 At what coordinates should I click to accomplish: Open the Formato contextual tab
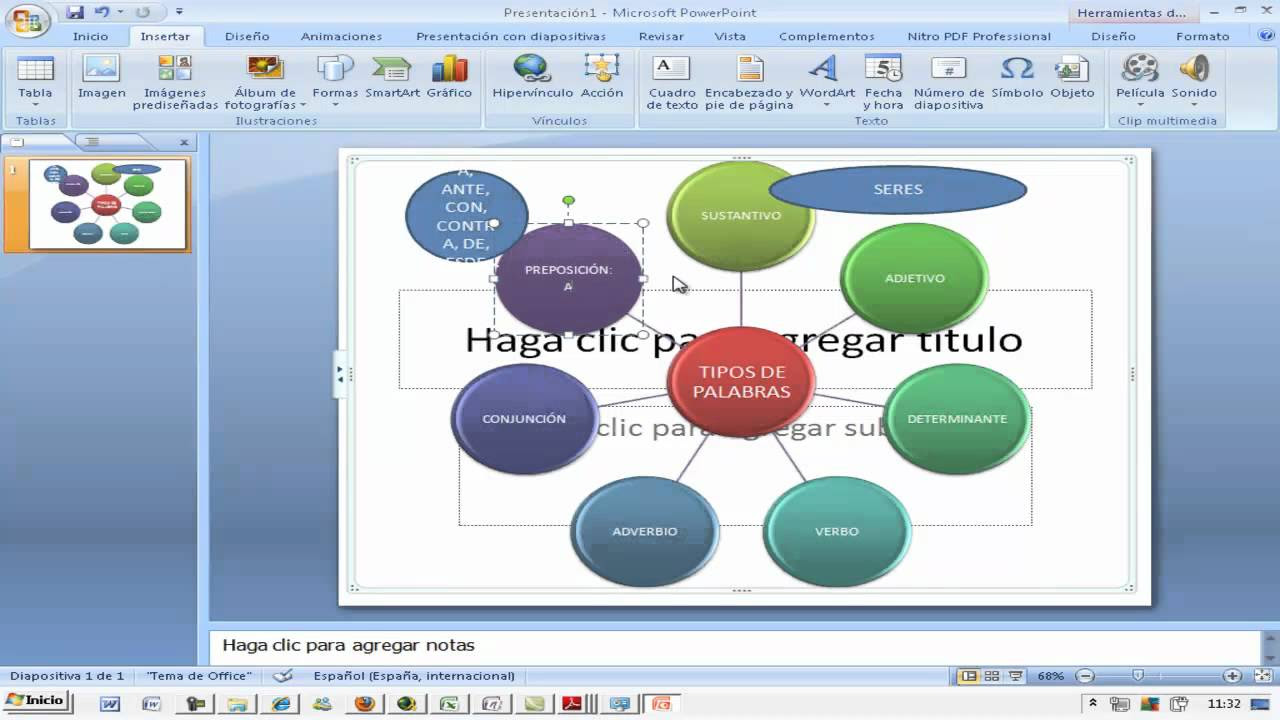tap(1203, 36)
